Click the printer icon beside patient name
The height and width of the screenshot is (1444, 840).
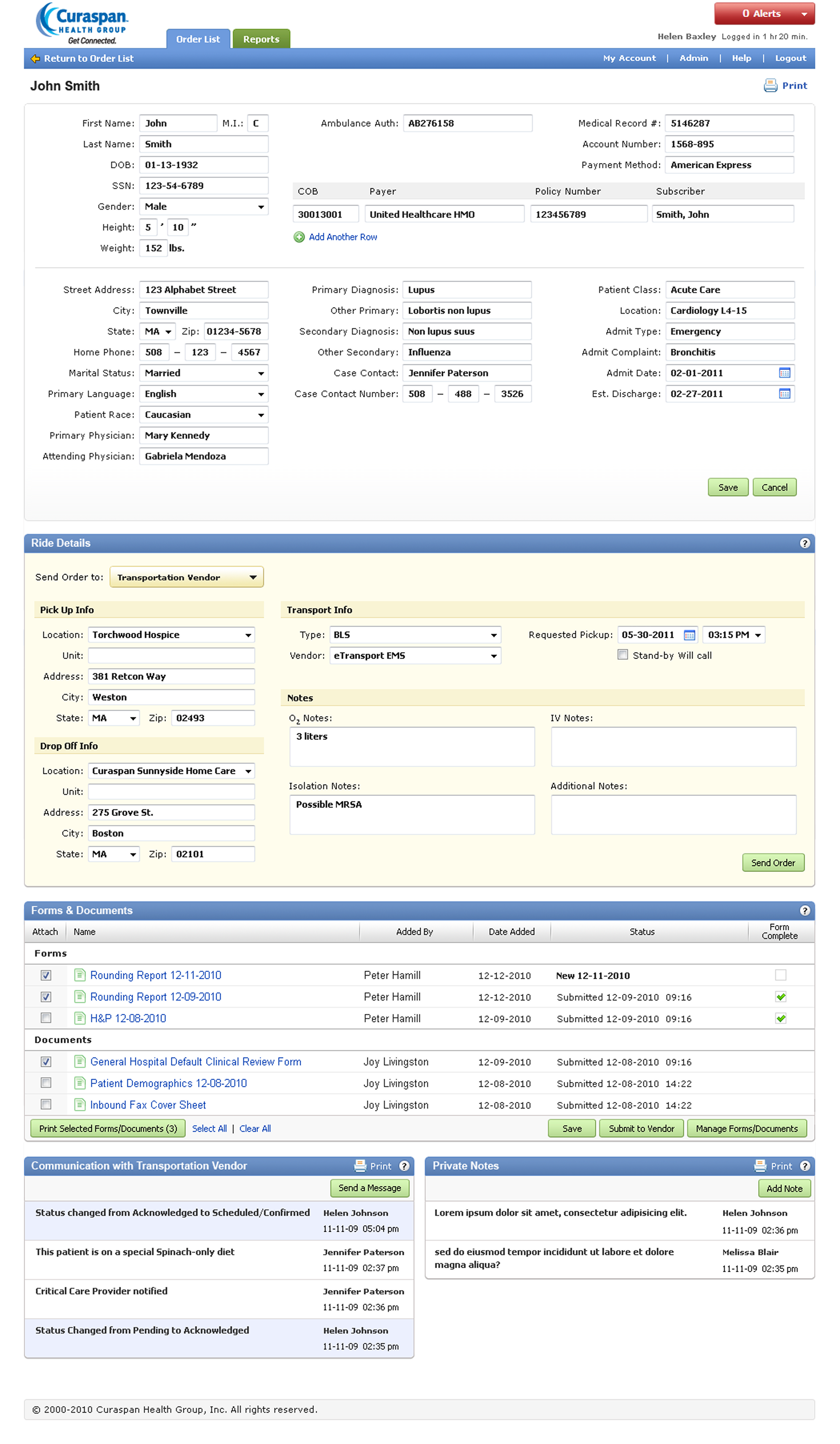770,85
